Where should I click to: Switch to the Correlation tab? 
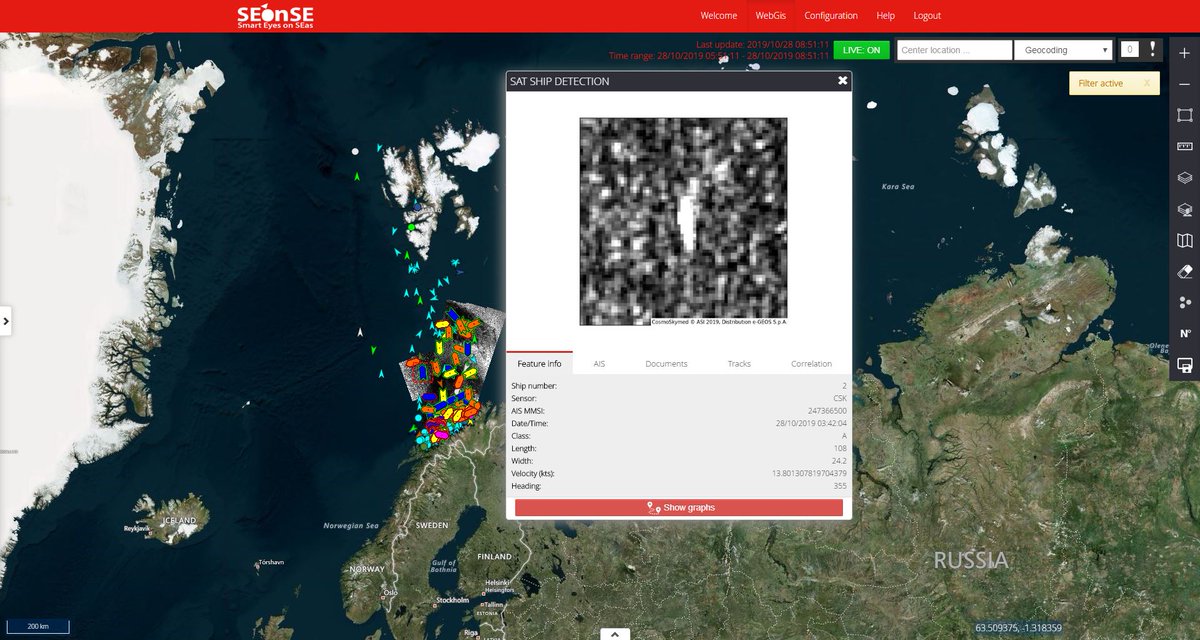[811, 364]
